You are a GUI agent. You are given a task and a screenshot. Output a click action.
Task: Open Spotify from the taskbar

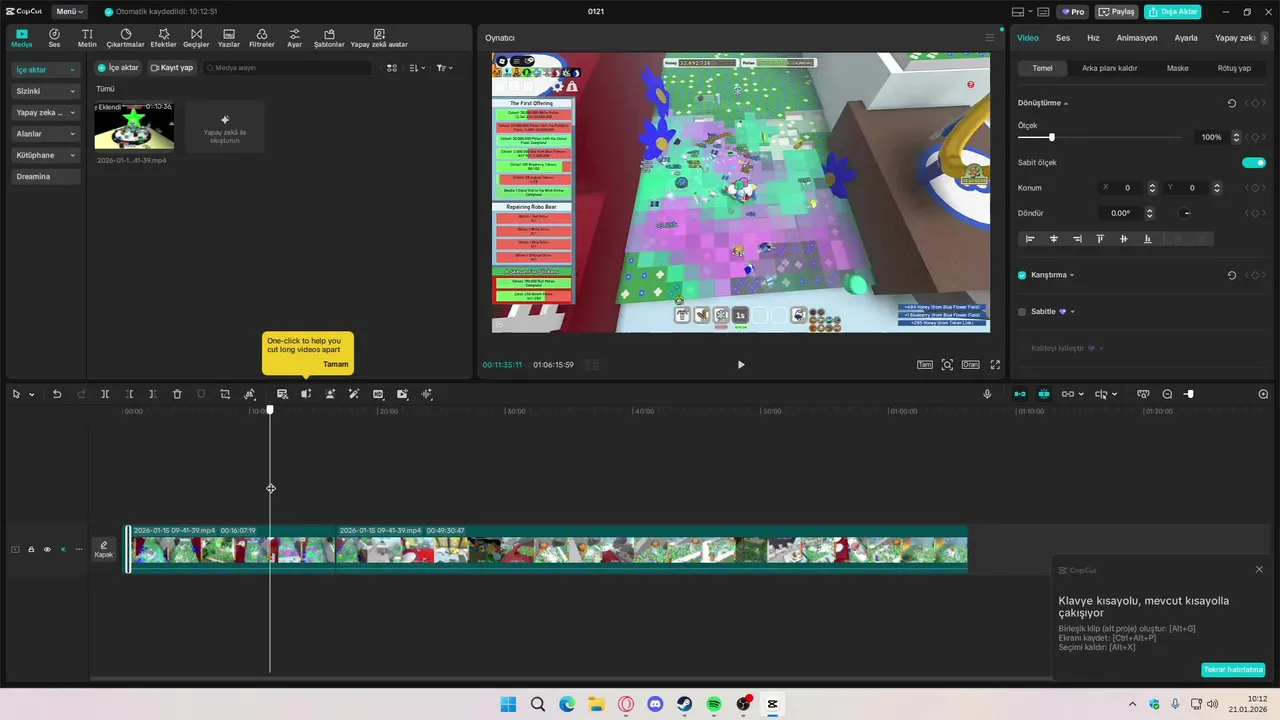coord(714,704)
